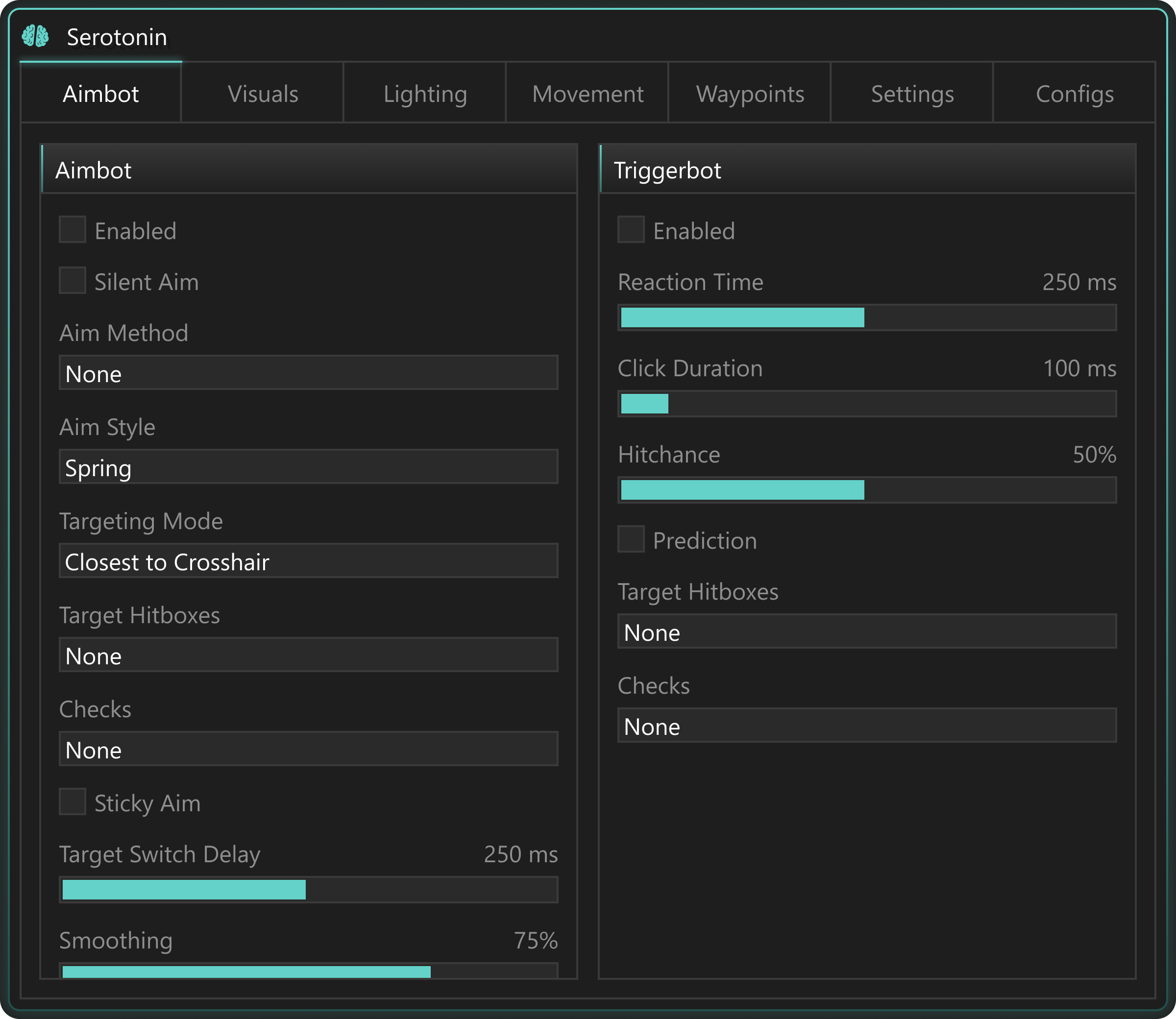Open the Aim Method dropdown
The image size is (1176, 1019).
(309, 373)
